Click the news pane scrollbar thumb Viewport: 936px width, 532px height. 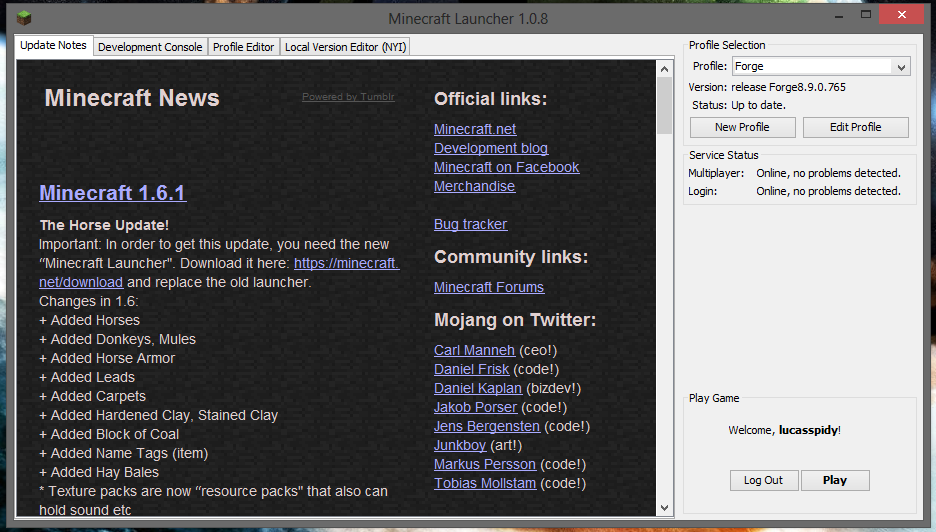coord(664,106)
